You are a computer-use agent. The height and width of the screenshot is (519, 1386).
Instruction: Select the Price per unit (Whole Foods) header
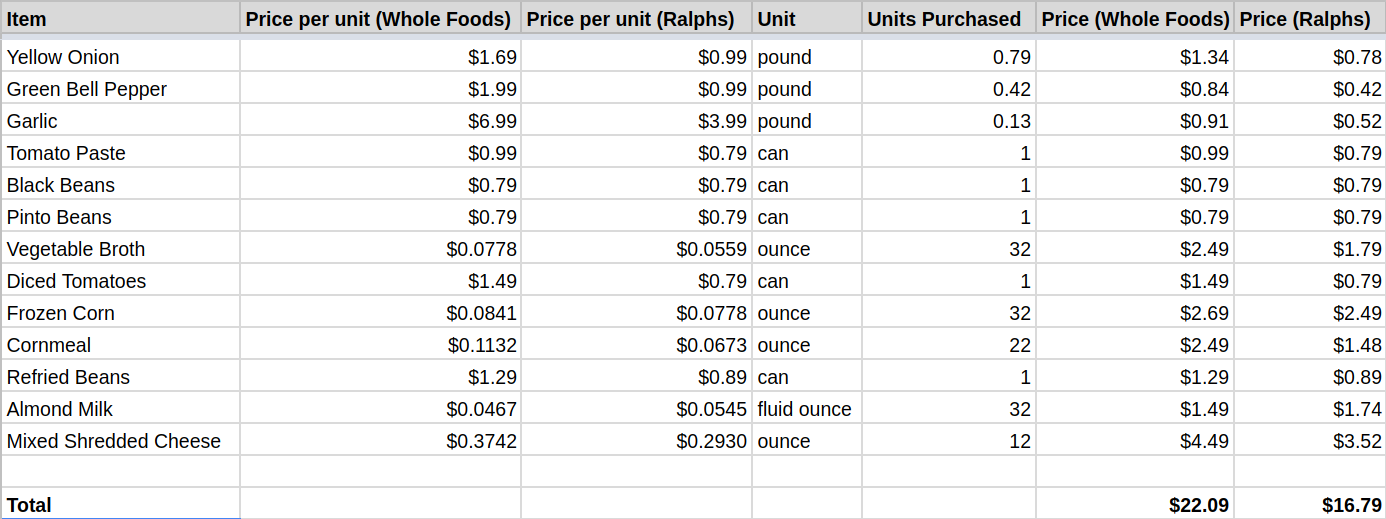(379, 19)
